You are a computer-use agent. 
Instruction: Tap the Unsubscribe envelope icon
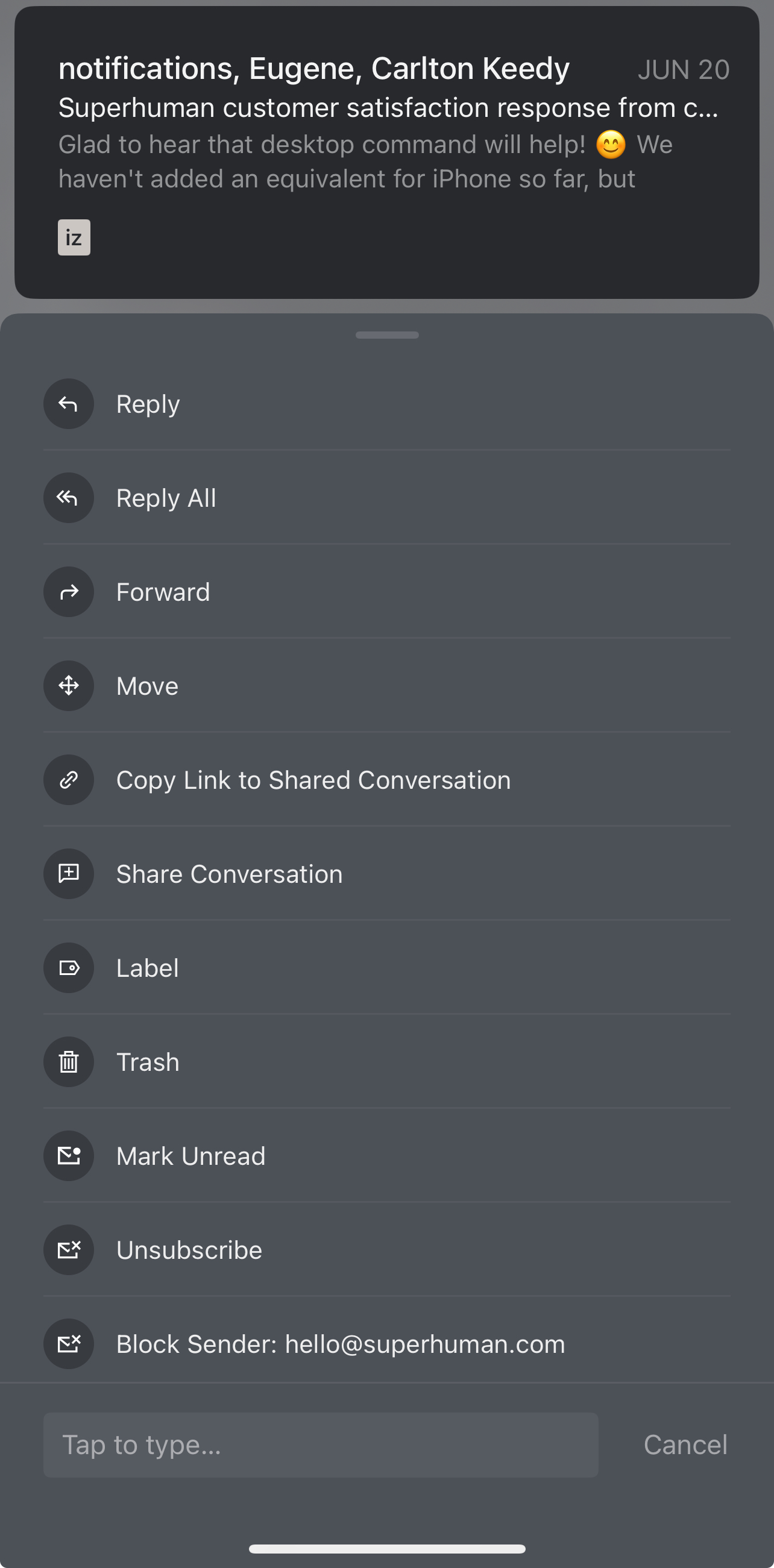[x=68, y=1250]
